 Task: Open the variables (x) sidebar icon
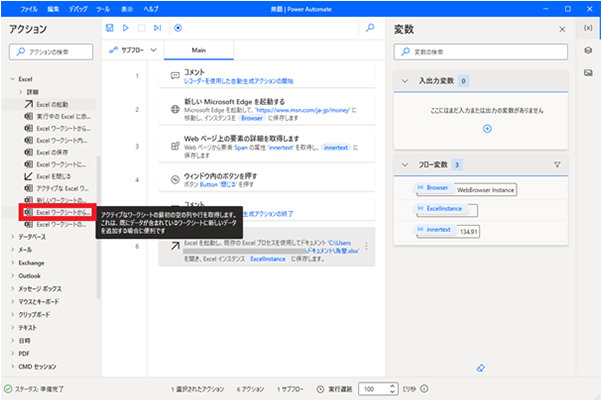coord(588,28)
